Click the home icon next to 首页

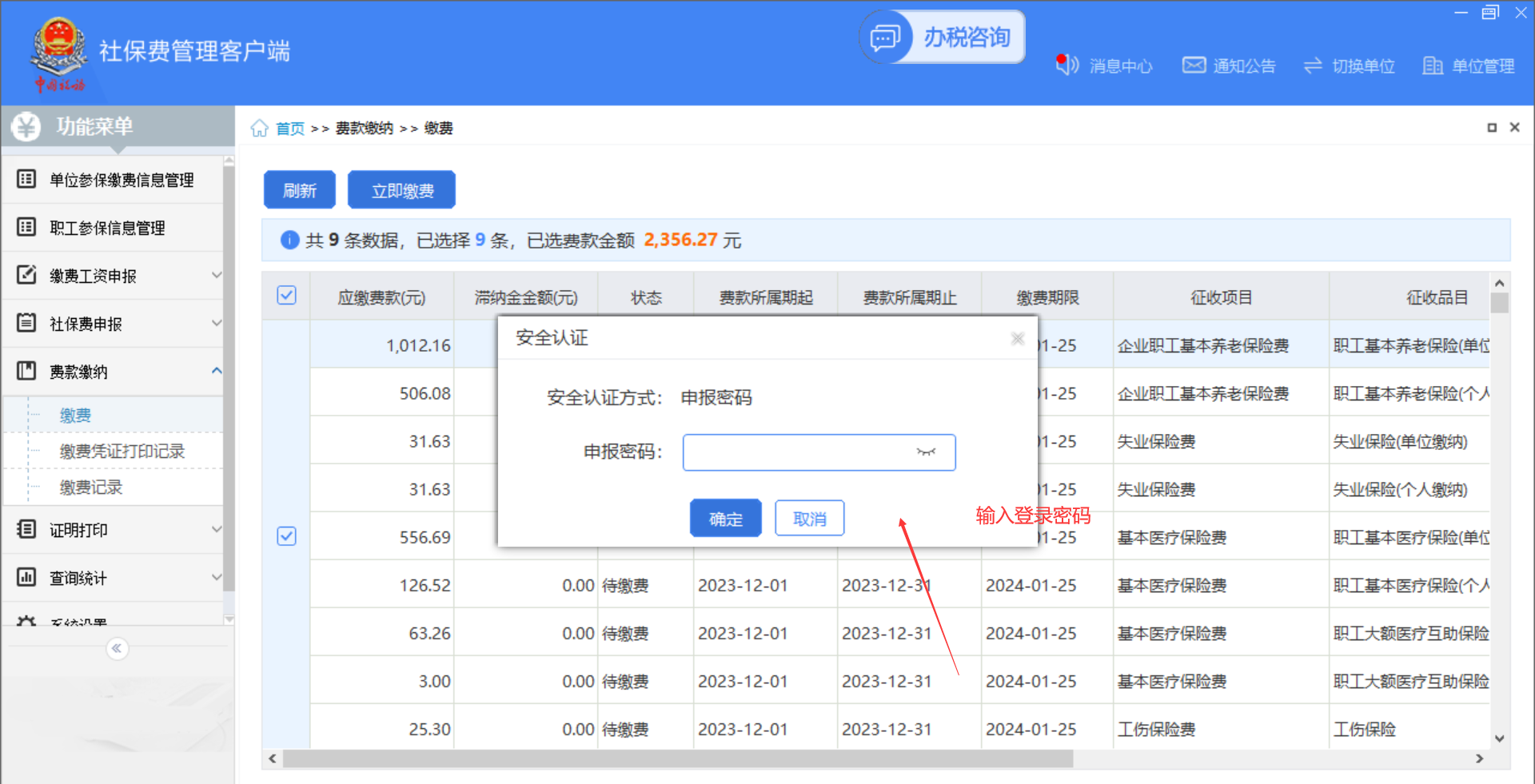[259, 129]
